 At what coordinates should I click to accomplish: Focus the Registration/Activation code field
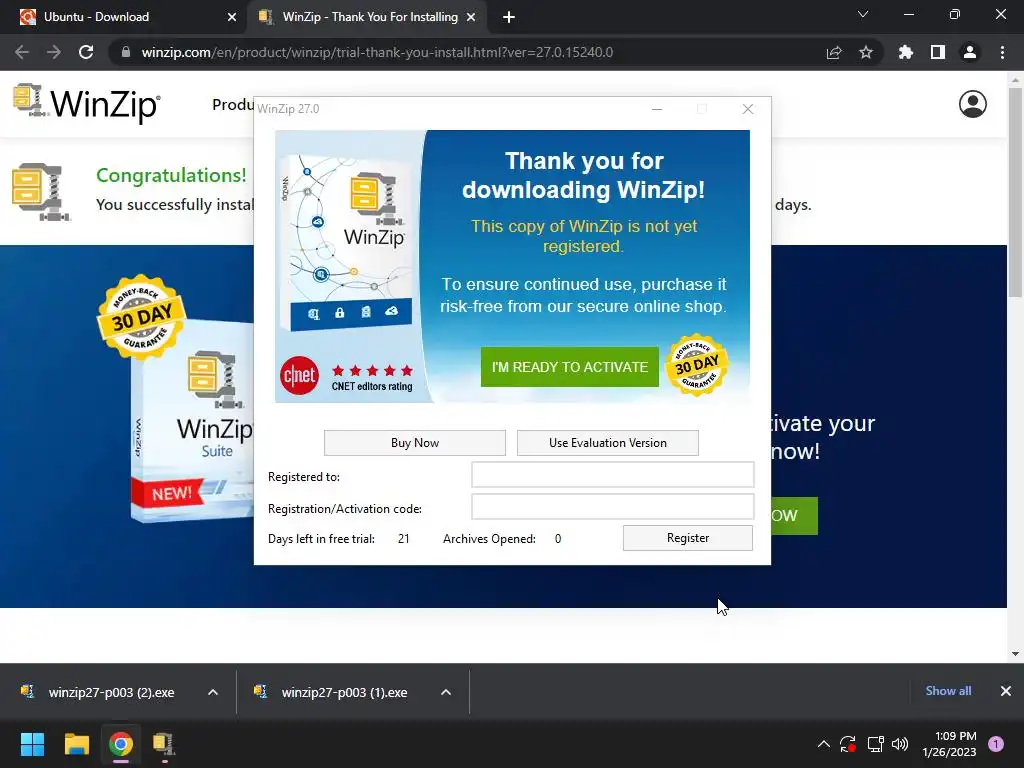[613, 507]
